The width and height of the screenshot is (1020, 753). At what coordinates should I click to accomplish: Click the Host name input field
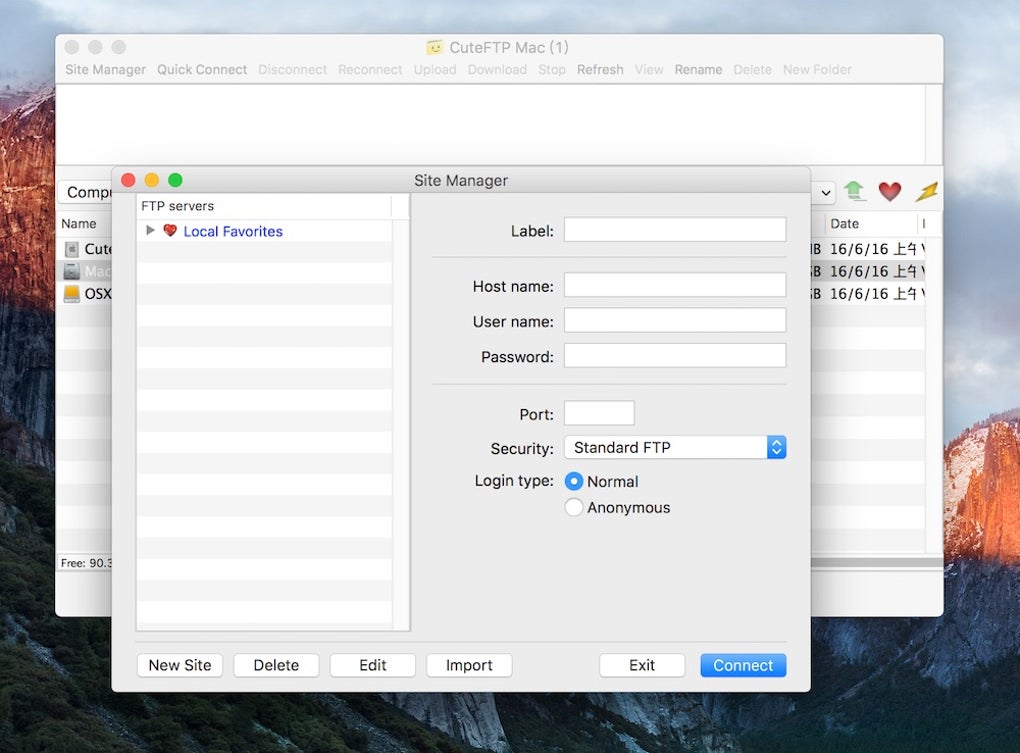tap(675, 285)
